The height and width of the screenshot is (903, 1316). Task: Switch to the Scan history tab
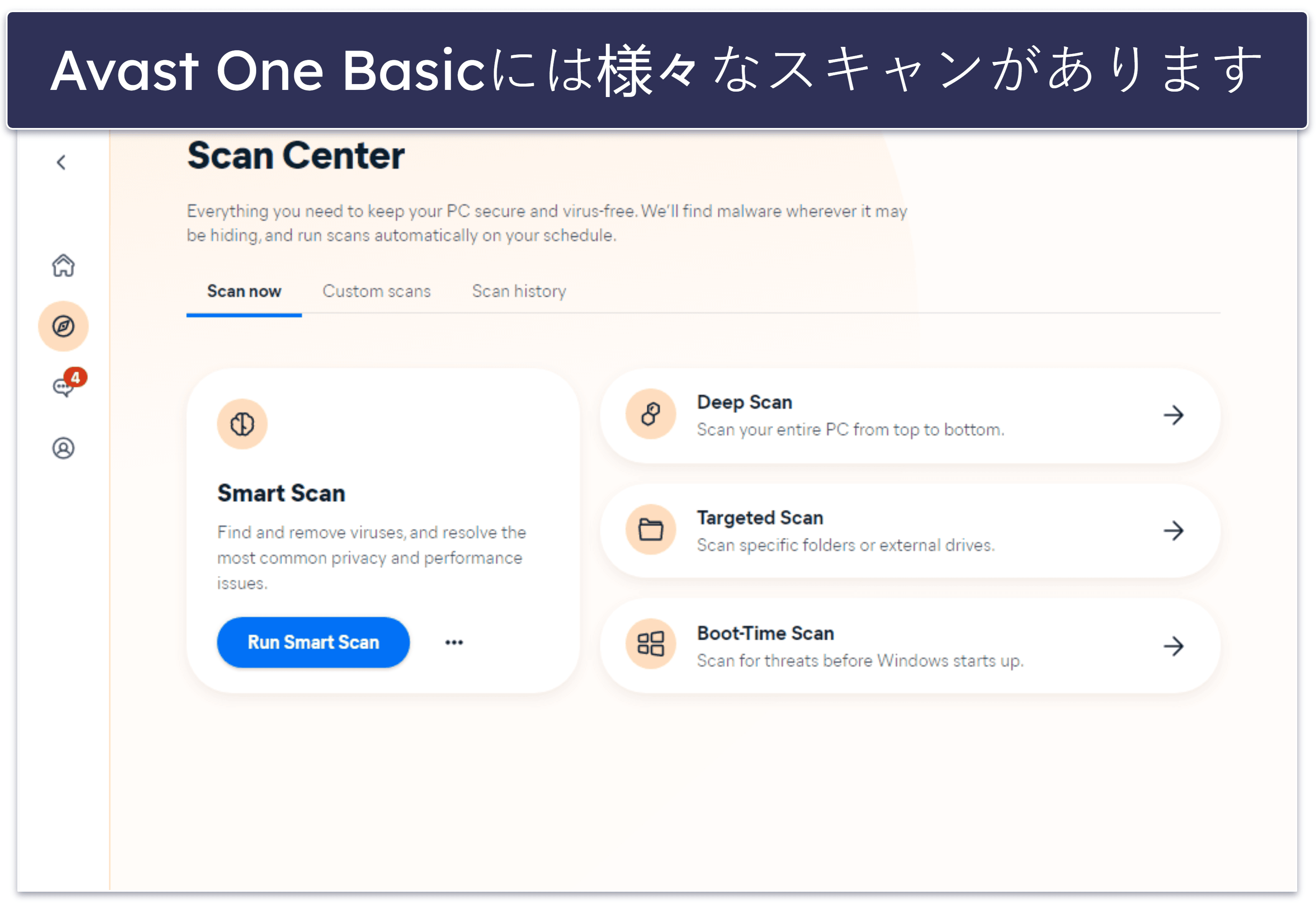(x=519, y=291)
